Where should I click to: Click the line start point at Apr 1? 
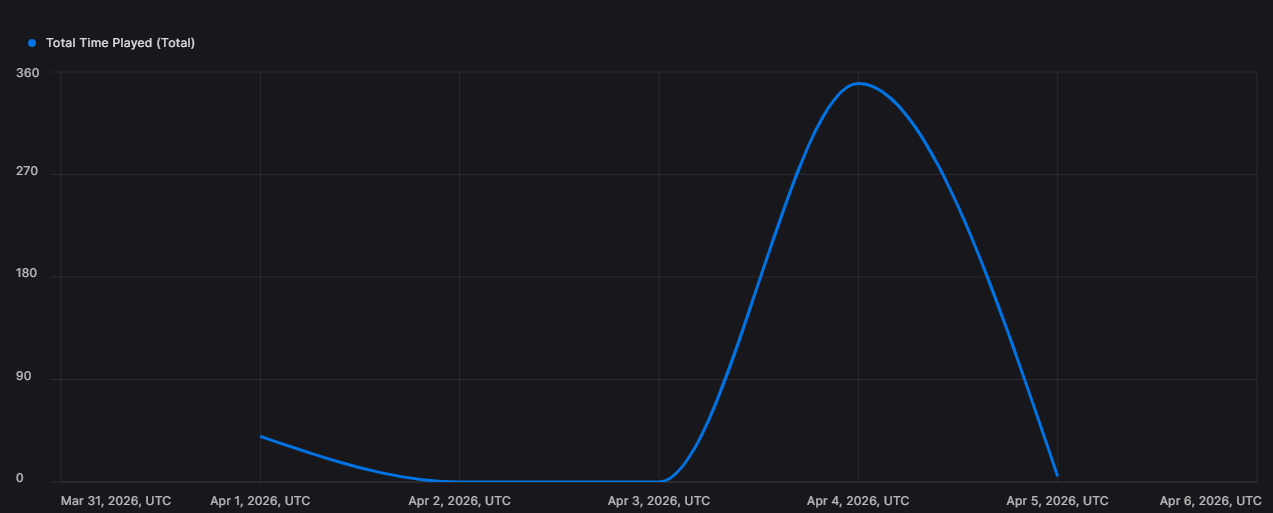[261, 436]
